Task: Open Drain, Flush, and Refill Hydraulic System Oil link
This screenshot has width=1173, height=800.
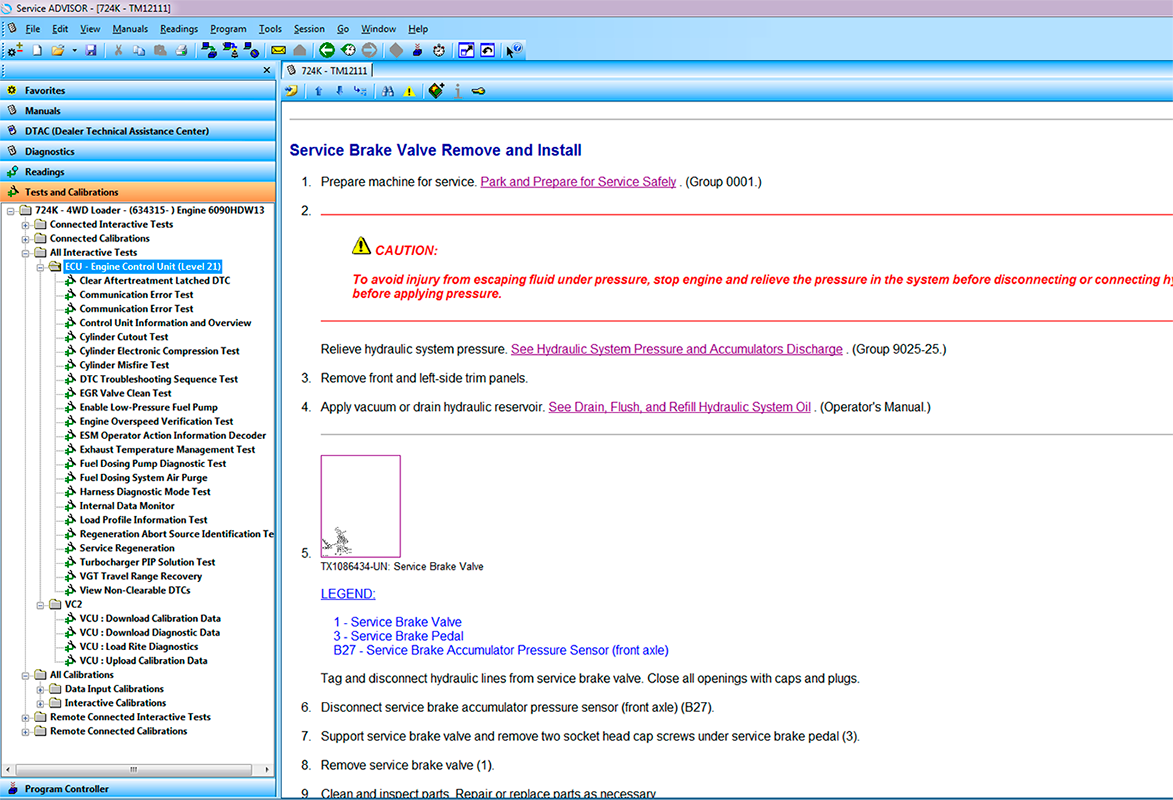Action: (679, 407)
